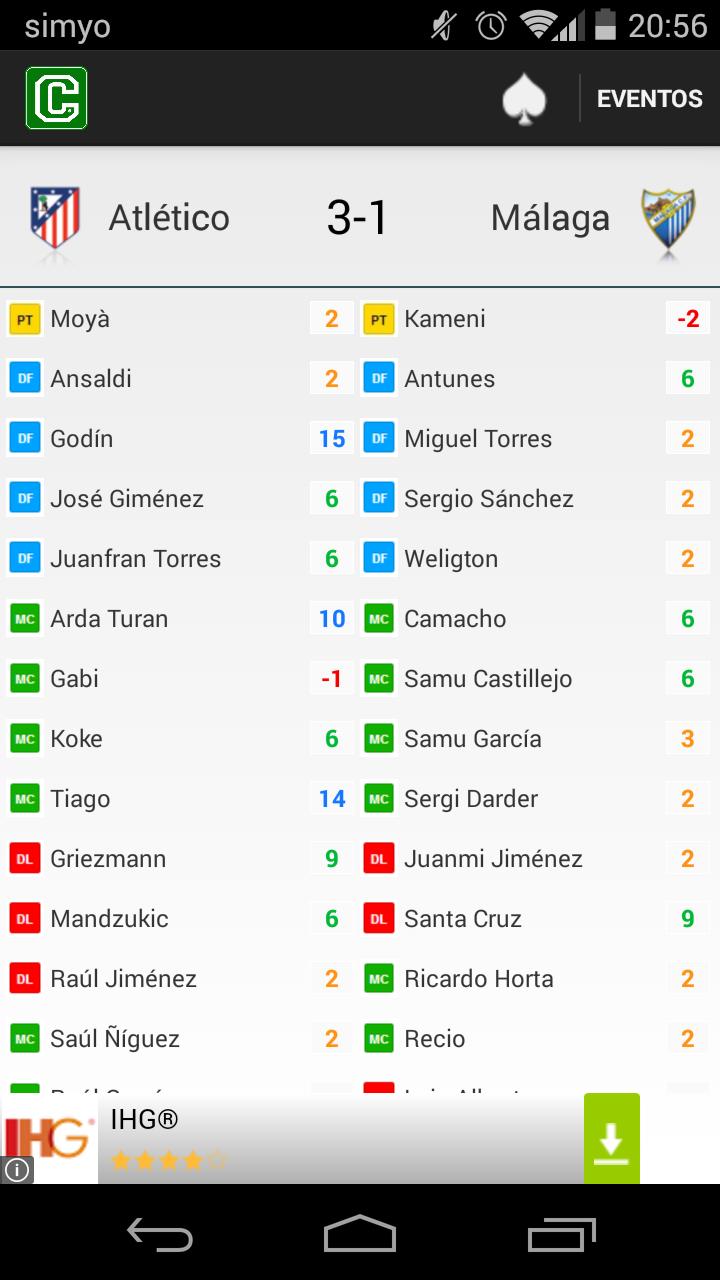
Task: Tap the Málaga club crest
Action: click(667, 218)
